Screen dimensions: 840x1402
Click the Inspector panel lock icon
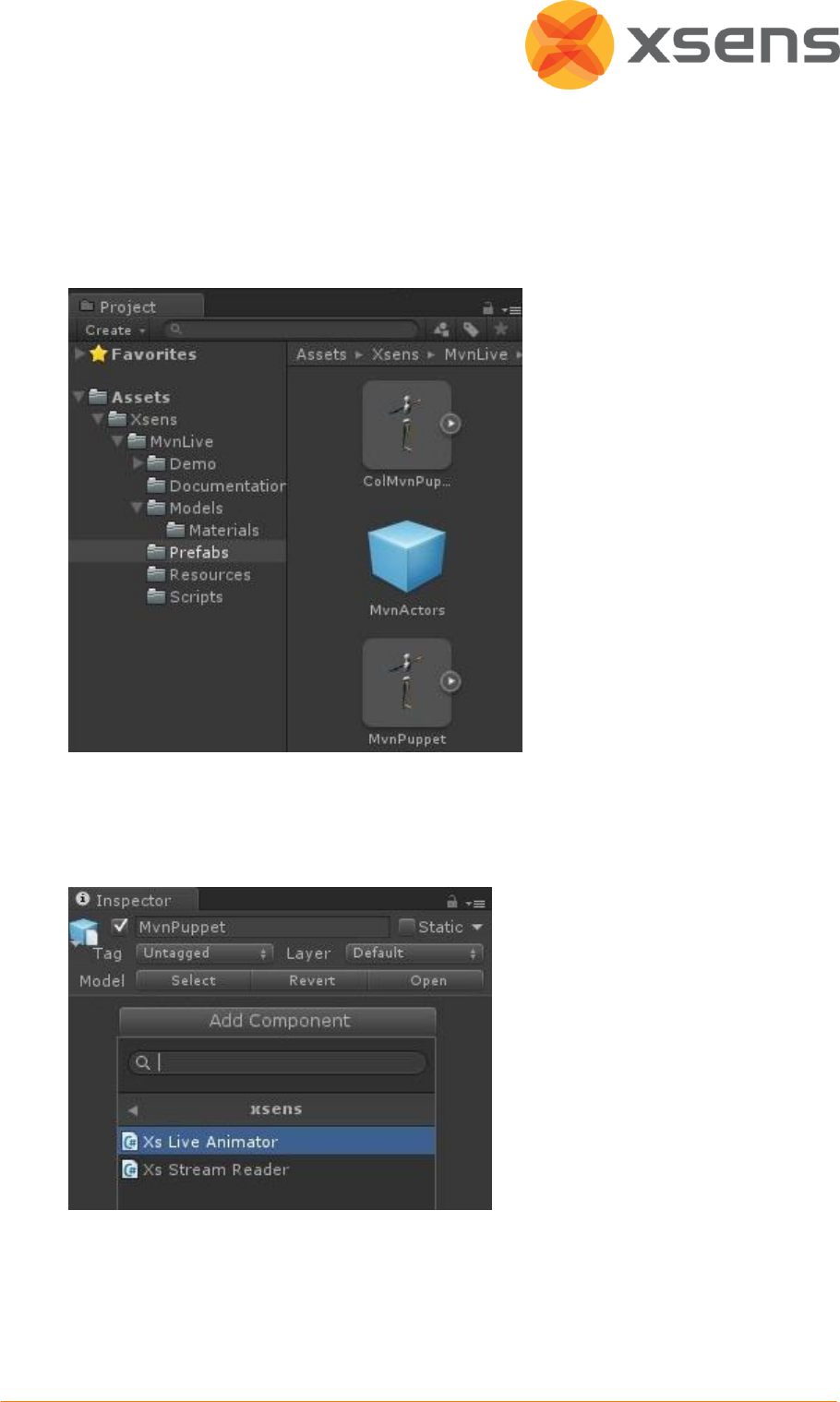coord(452,901)
